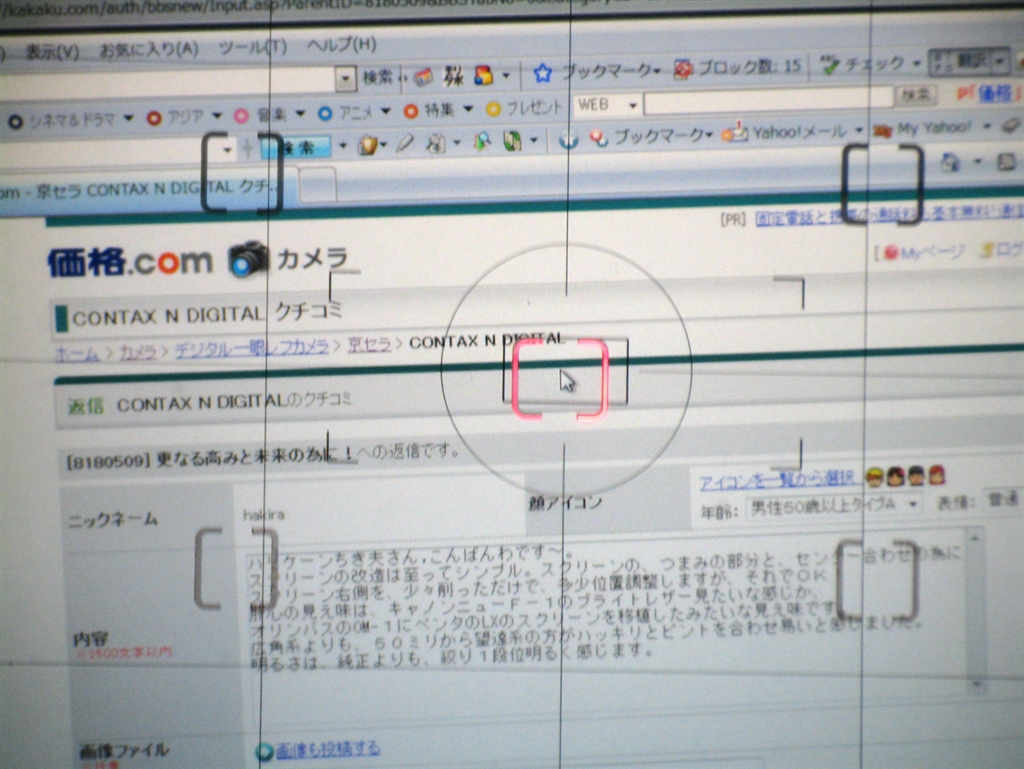Open the [PR] 固定電話 advertisement link
The image size is (1024, 769).
(x=888, y=215)
